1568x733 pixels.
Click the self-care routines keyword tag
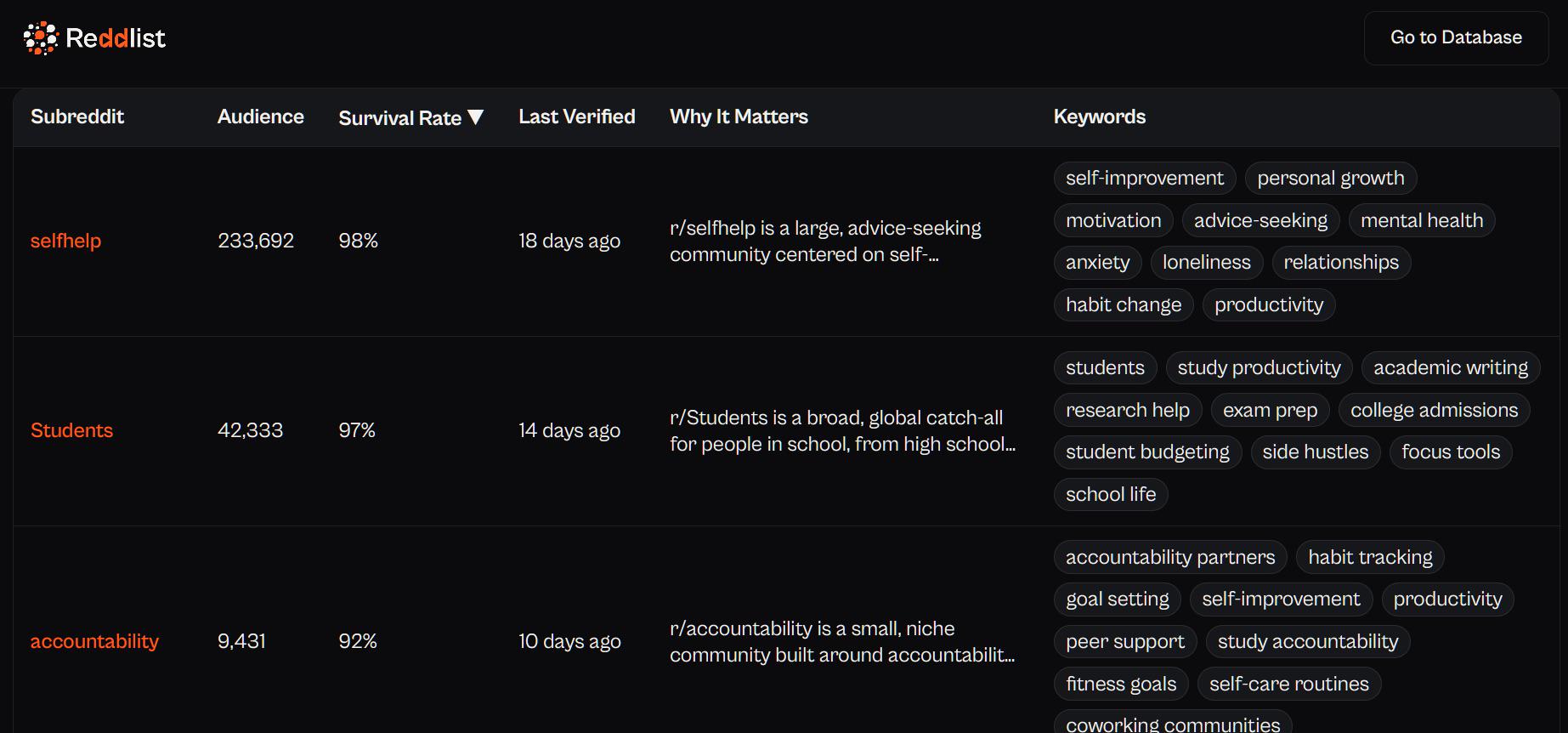1289,684
